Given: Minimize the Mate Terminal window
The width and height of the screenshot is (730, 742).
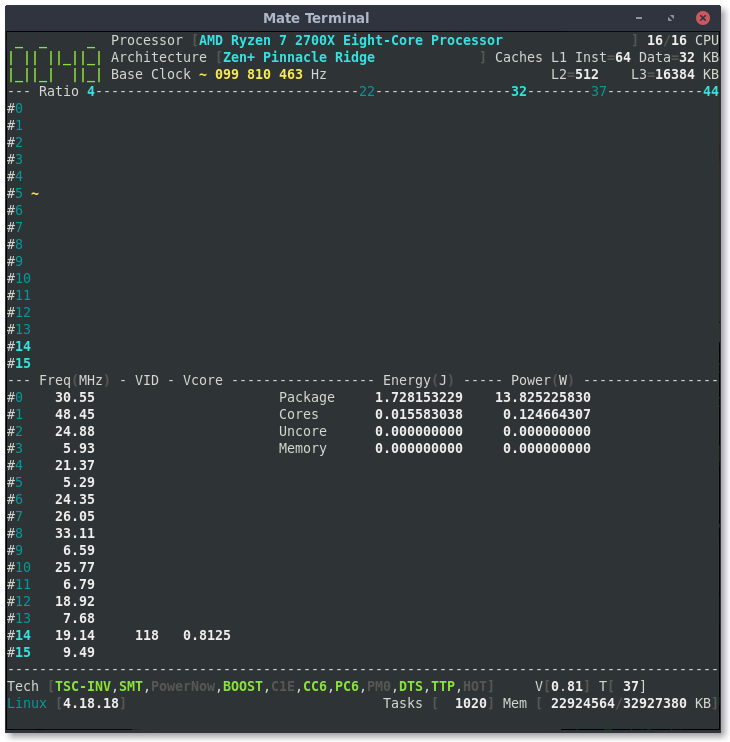Looking at the screenshot, I should [639, 18].
